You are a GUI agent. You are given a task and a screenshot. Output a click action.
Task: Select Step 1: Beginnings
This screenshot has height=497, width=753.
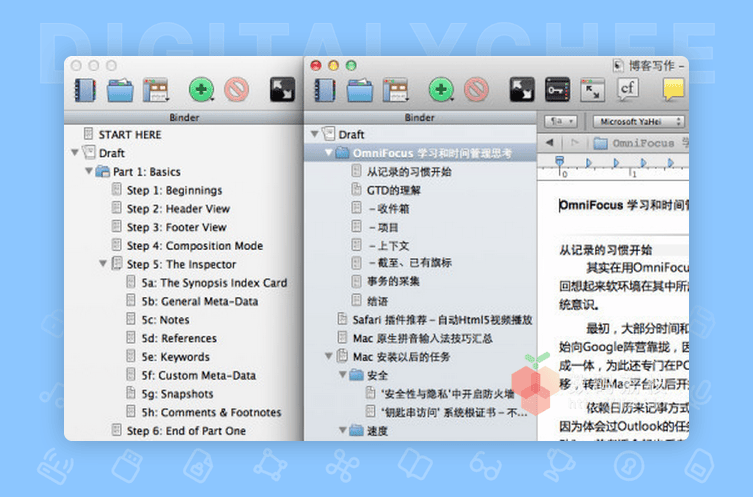click(x=174, y=190)
